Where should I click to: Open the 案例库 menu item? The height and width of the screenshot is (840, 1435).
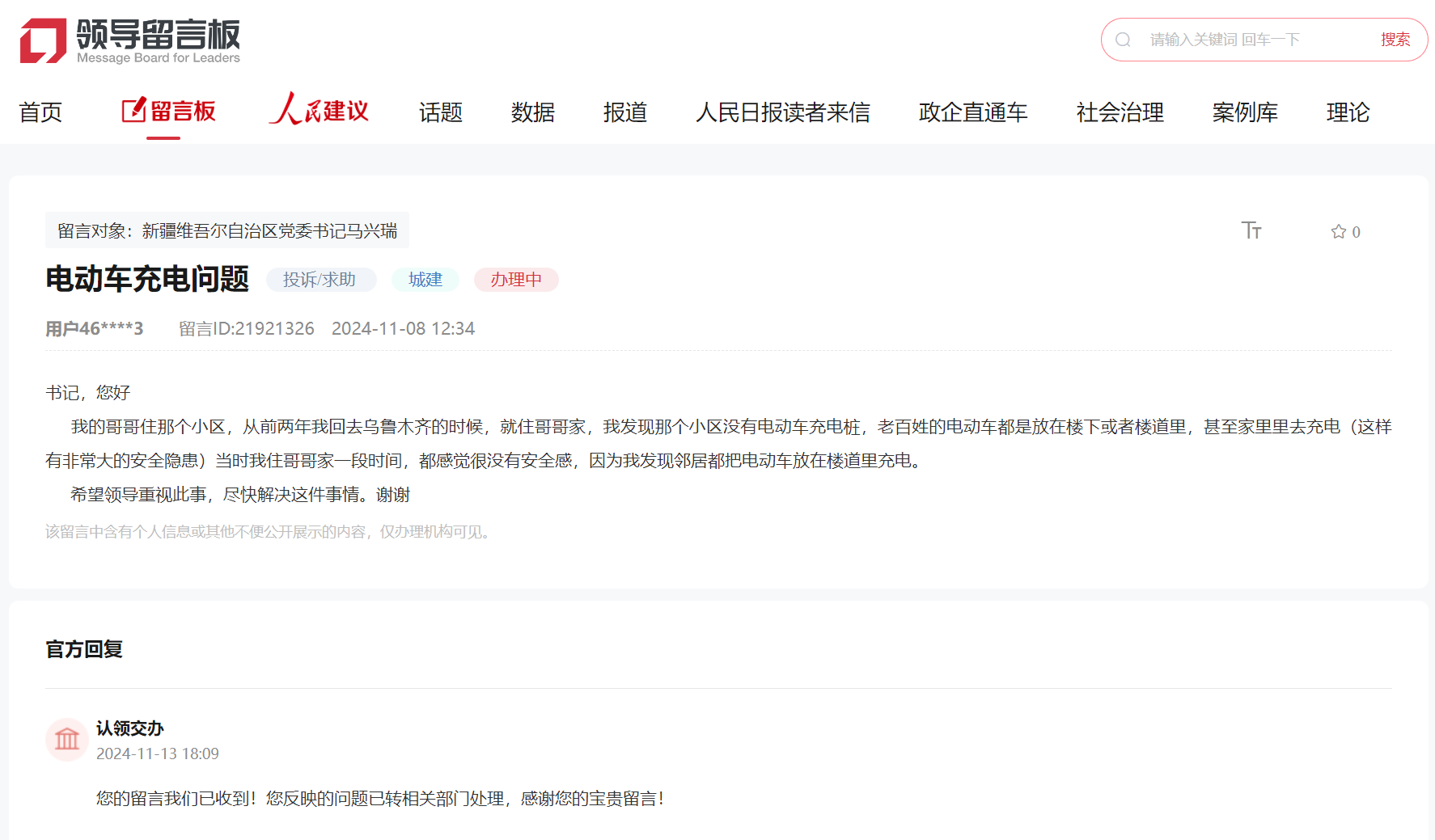coord(1244,112)
